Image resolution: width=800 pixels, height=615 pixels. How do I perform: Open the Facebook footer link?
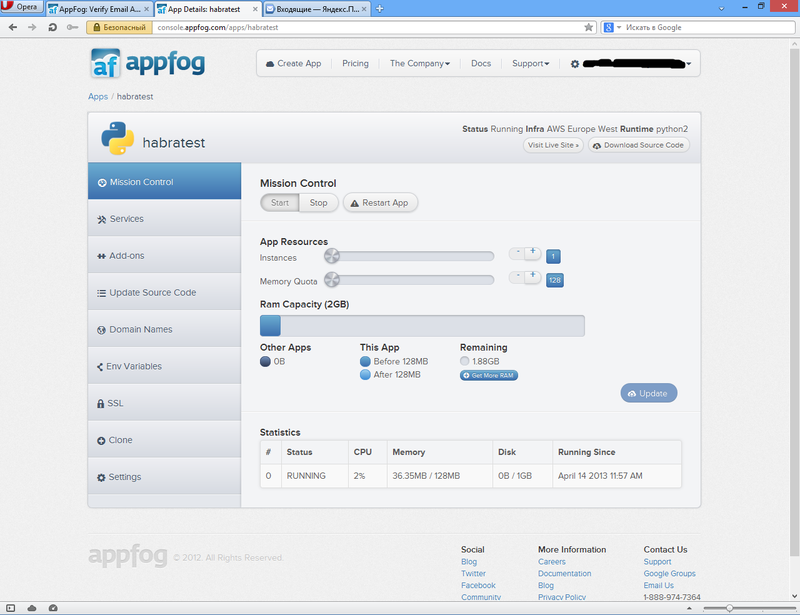(478, 585)
